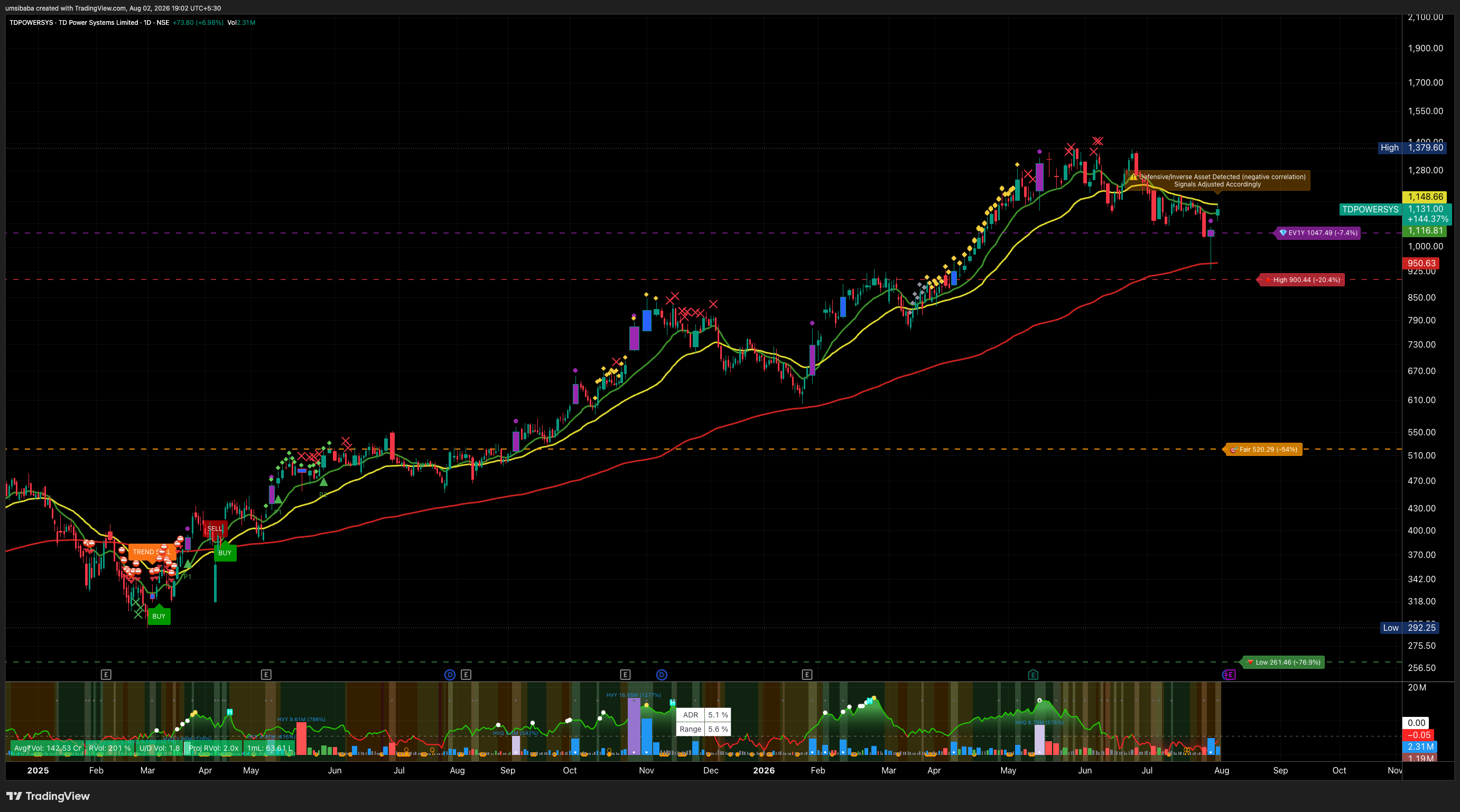
Task: Click the 1,000.00 price axis label
Action: (1426, 246)
